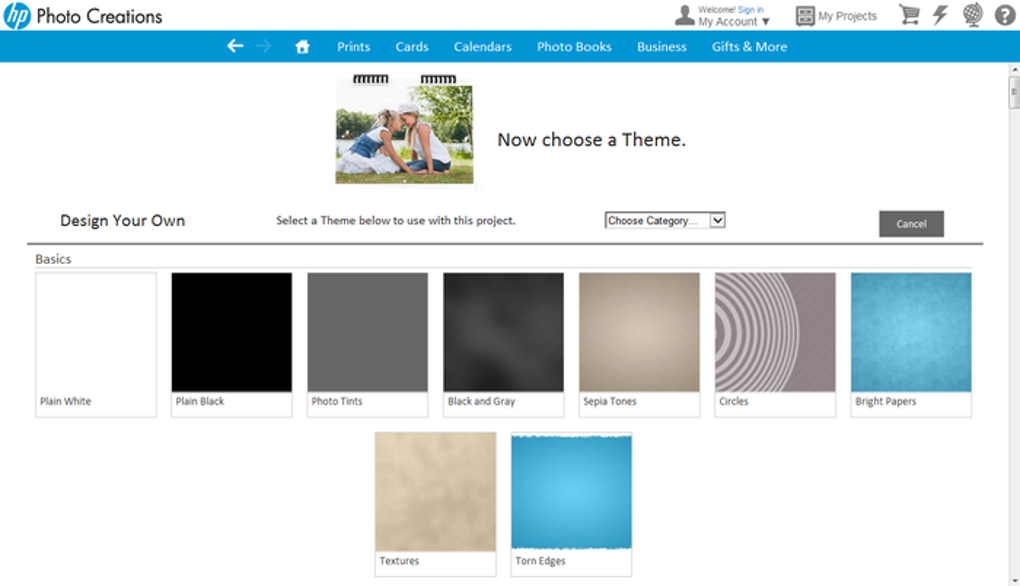Viewport: 1020px width, 586px height.
Task: Click the HP logo icon
Action: (x=17, y=16)
